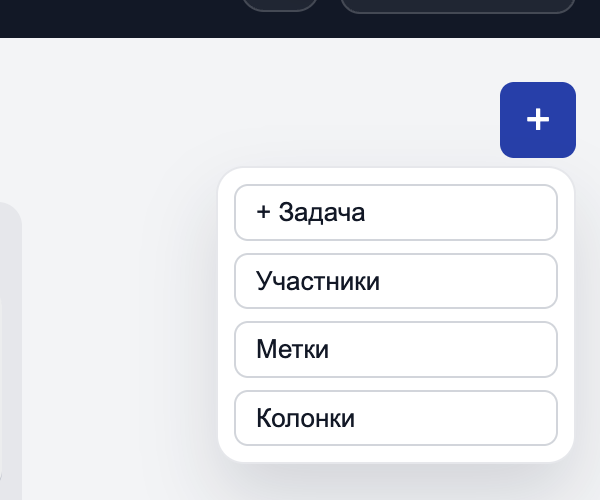Manage members via "Участники" item
600x500 pixels.
pos(395,281)
